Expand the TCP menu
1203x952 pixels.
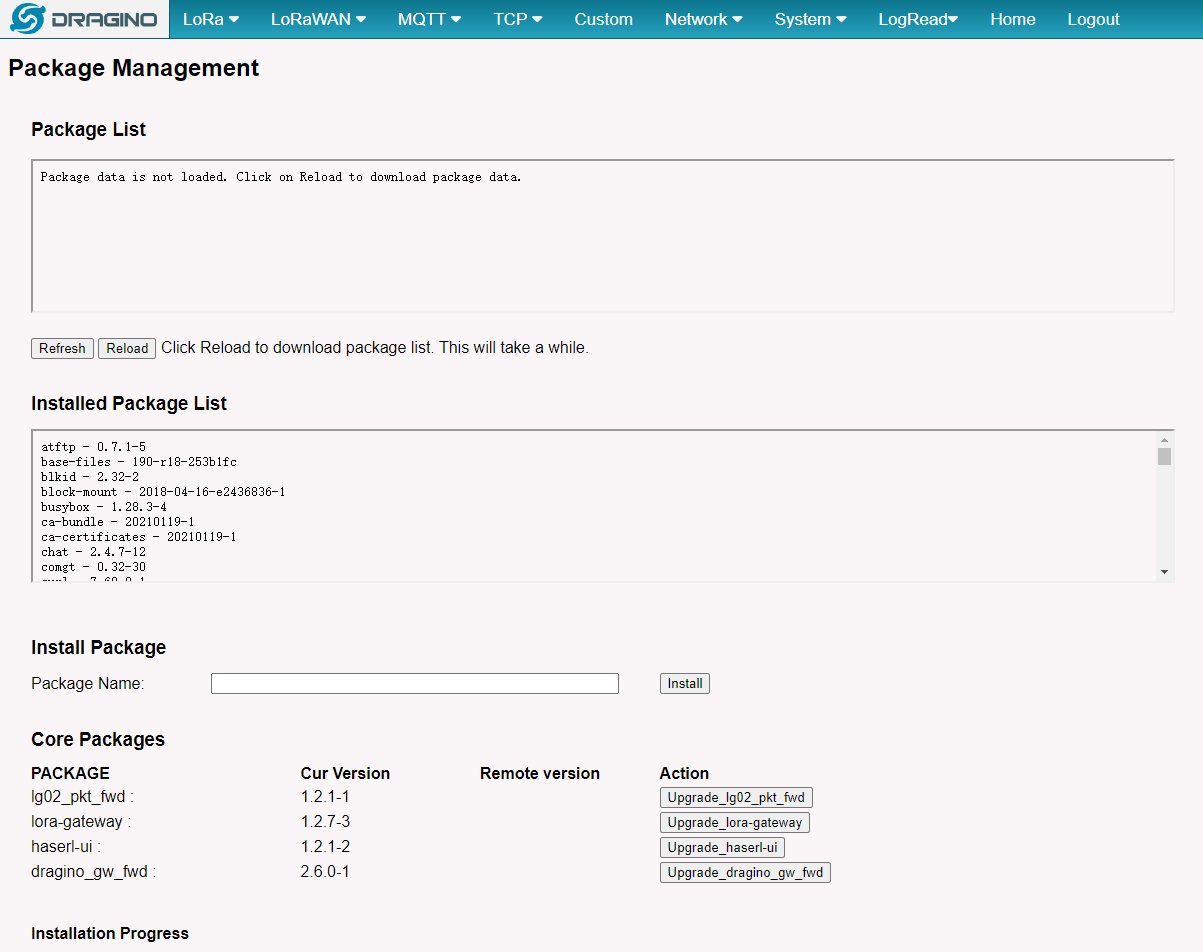coord(518,19)
